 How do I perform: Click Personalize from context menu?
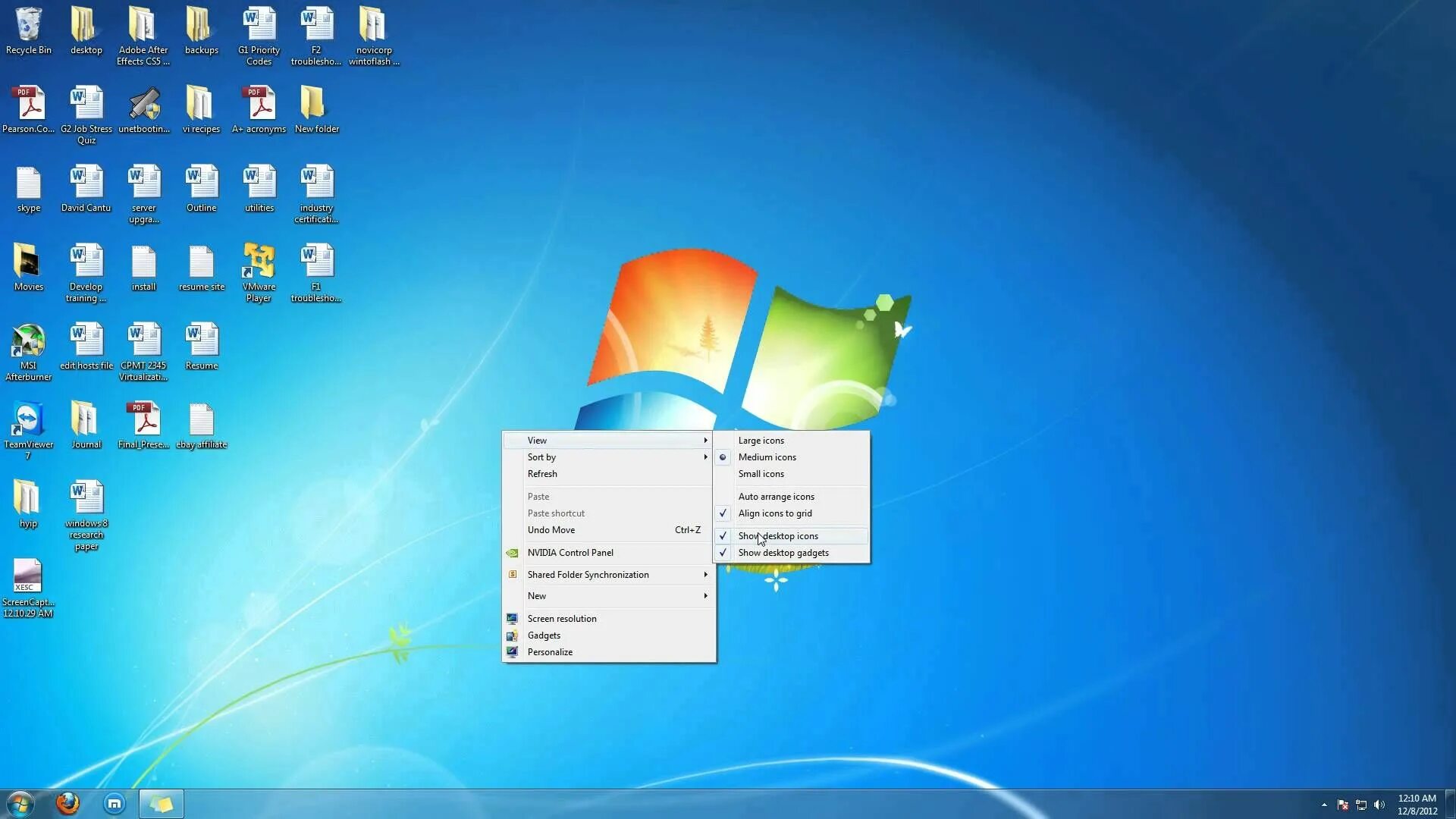(x=550, y=651)
